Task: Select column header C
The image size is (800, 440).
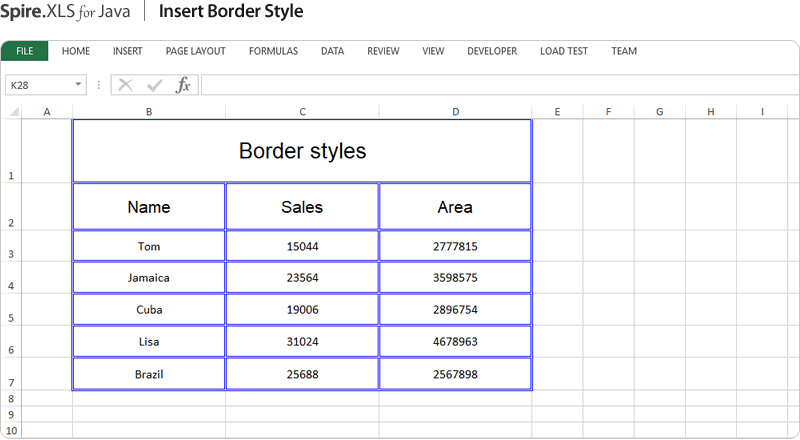Action: pyautogui.click(x=302, y=111)
